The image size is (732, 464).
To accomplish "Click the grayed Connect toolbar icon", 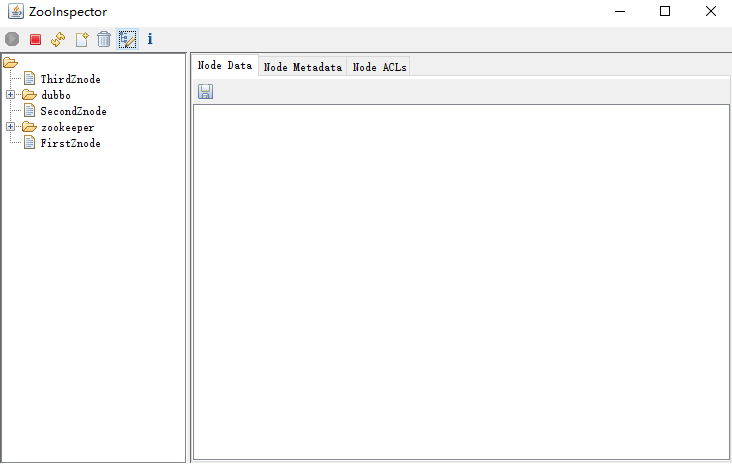I will (x=12, y=39).
